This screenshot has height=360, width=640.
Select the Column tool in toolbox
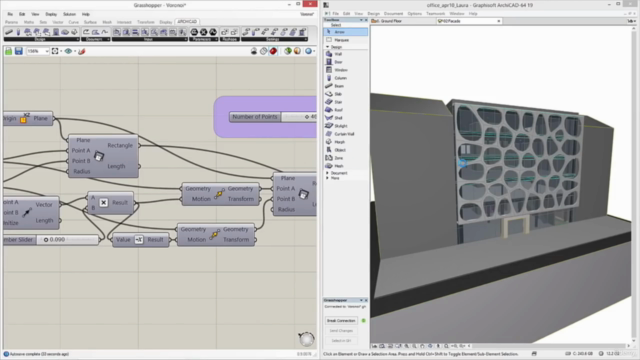click(x=345, y=78)
